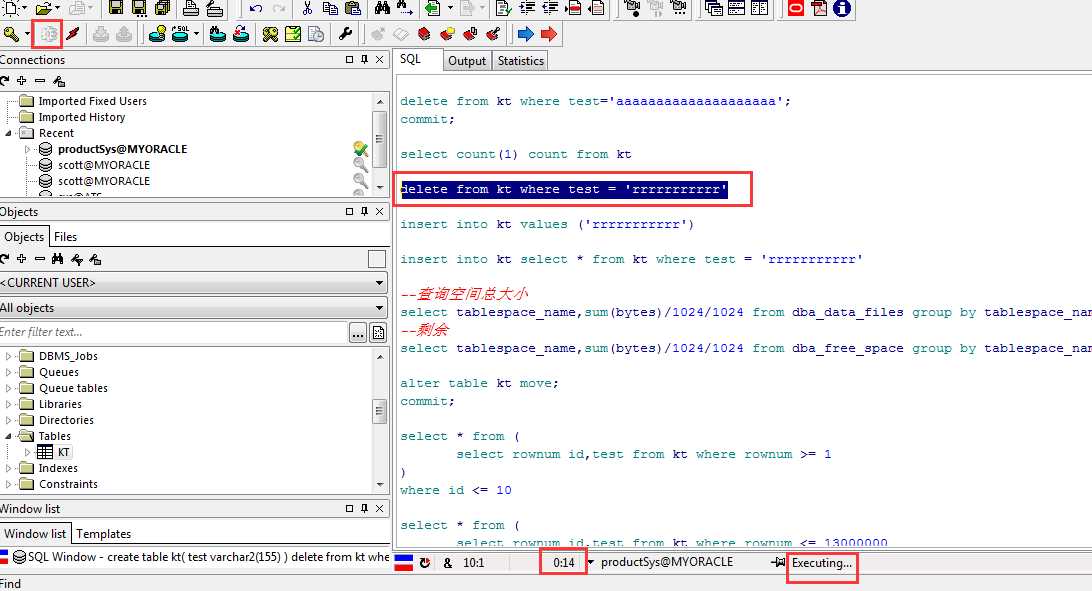This screenshot has width=1092, height=591.
Task: Select the Imported History folder
Action: click(x=81, y=117)
